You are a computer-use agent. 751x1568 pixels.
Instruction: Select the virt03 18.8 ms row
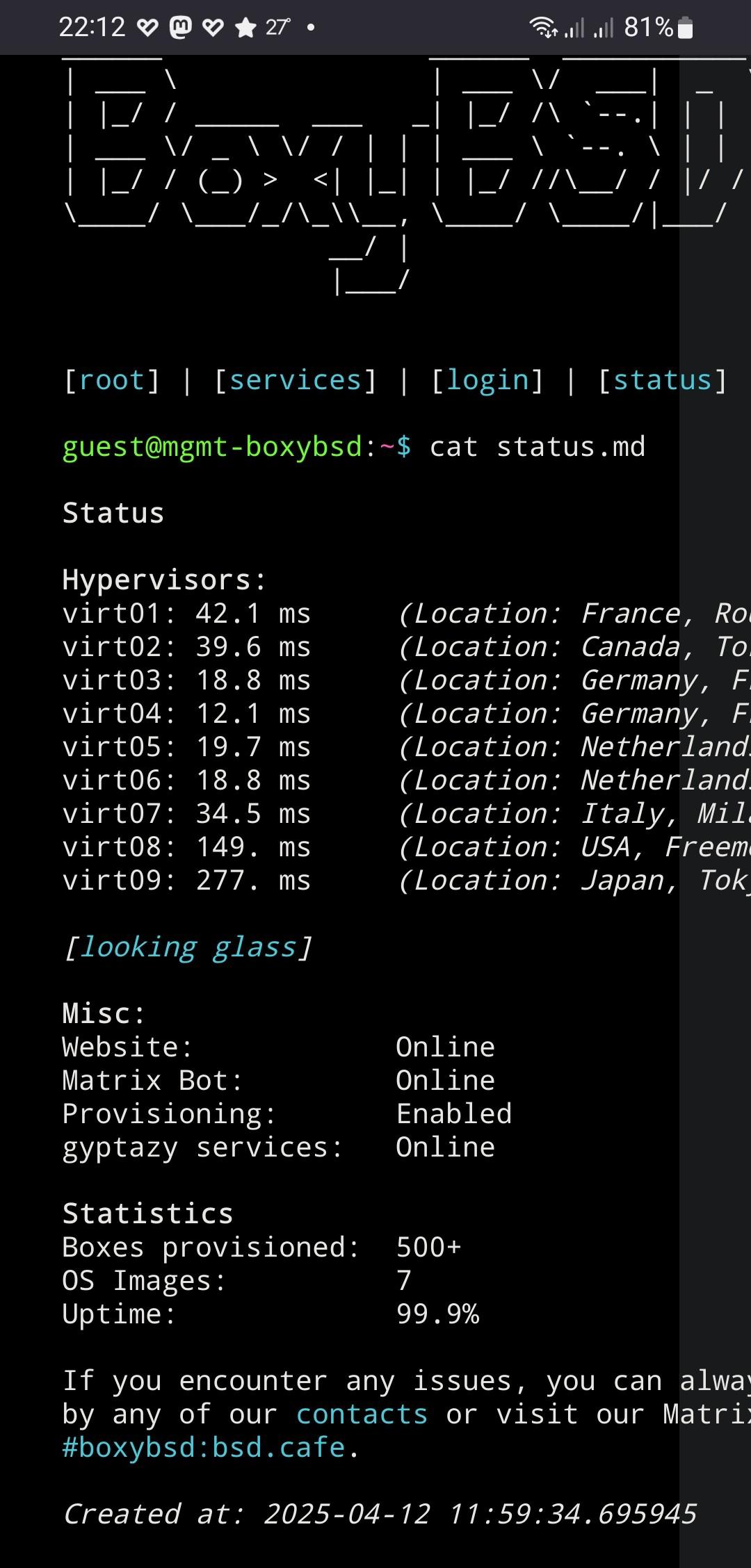(406, 680)
